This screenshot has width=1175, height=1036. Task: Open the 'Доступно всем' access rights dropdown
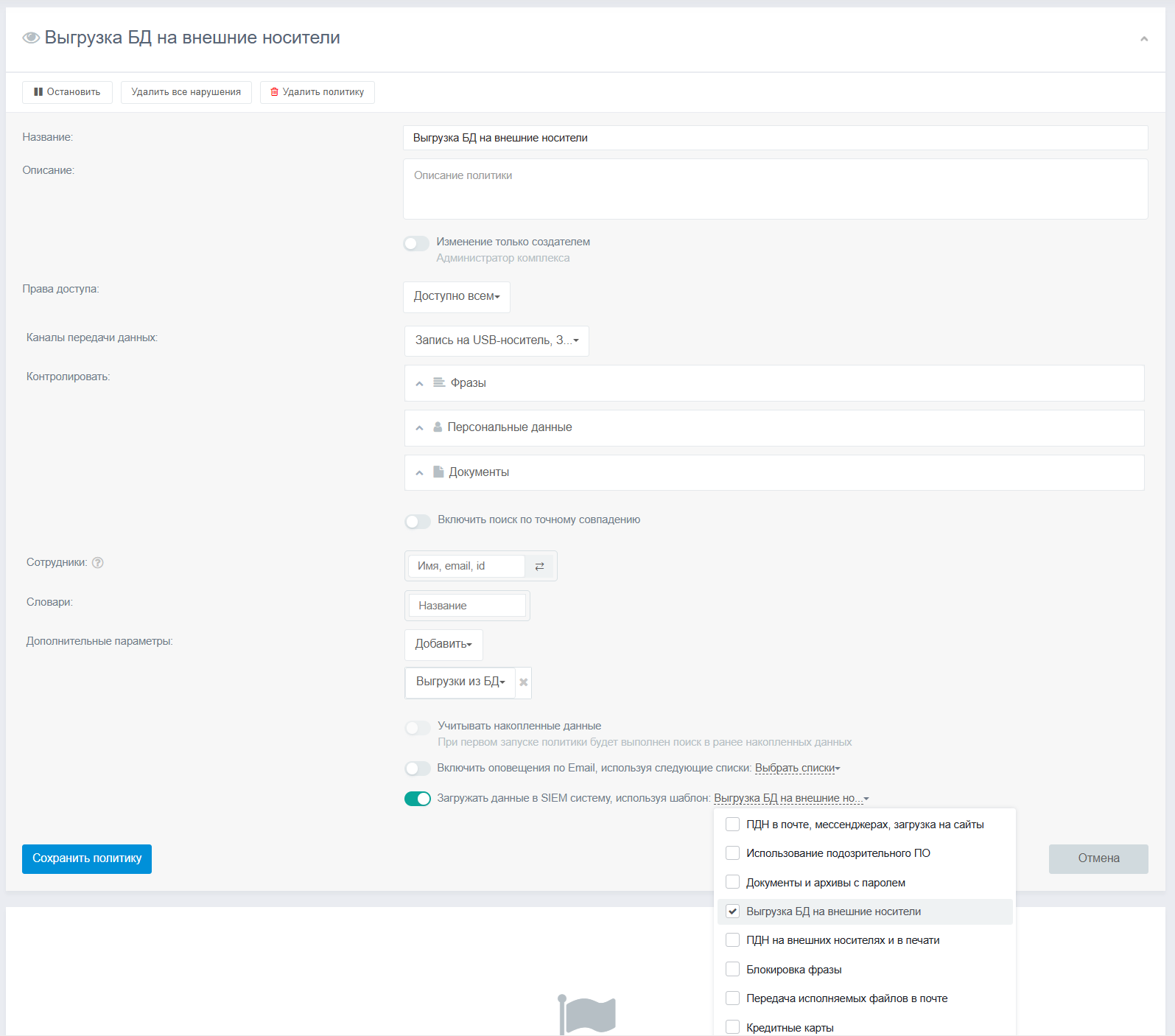[x=456, y=296]
